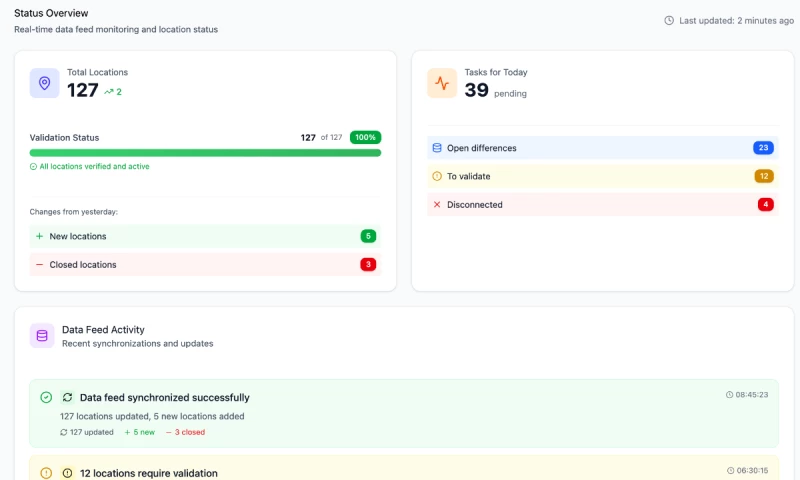Click the 06:30:15 timestamp
The image size is (800, 480).
coord(753,470)
